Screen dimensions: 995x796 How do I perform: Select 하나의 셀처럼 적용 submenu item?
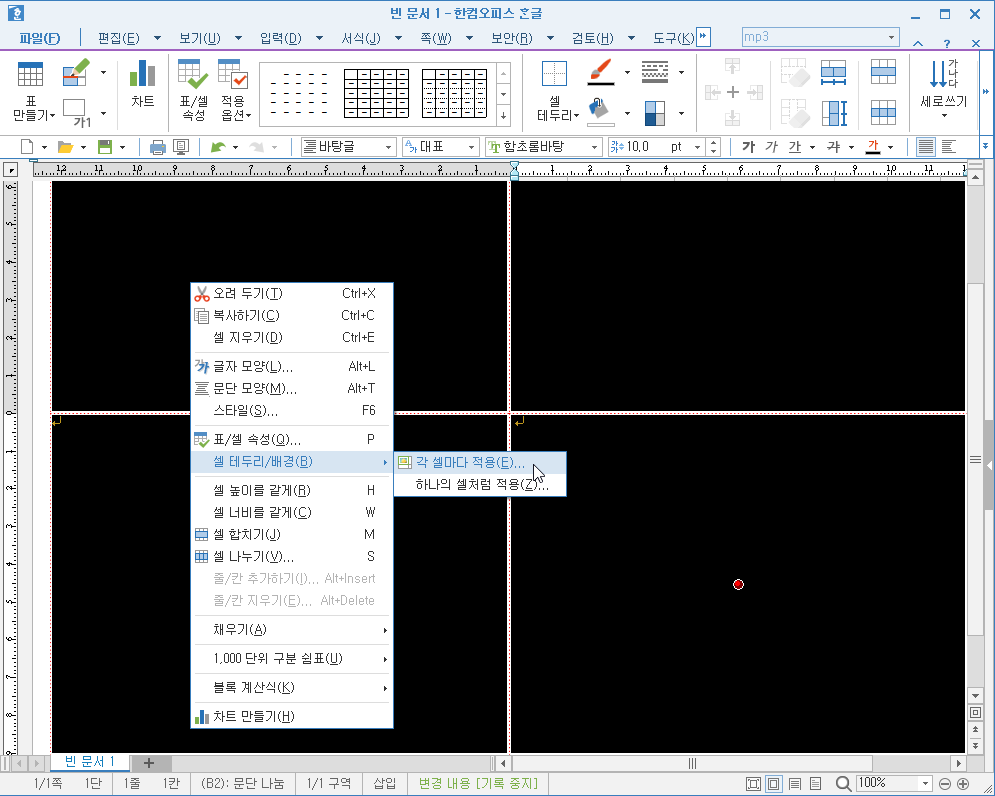(480, 485)
